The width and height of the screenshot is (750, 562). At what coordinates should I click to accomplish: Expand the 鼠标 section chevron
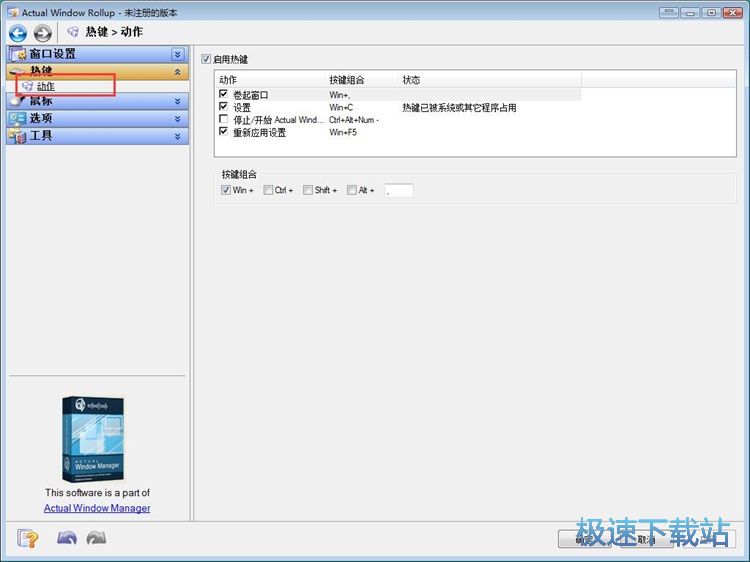point(178,101)
